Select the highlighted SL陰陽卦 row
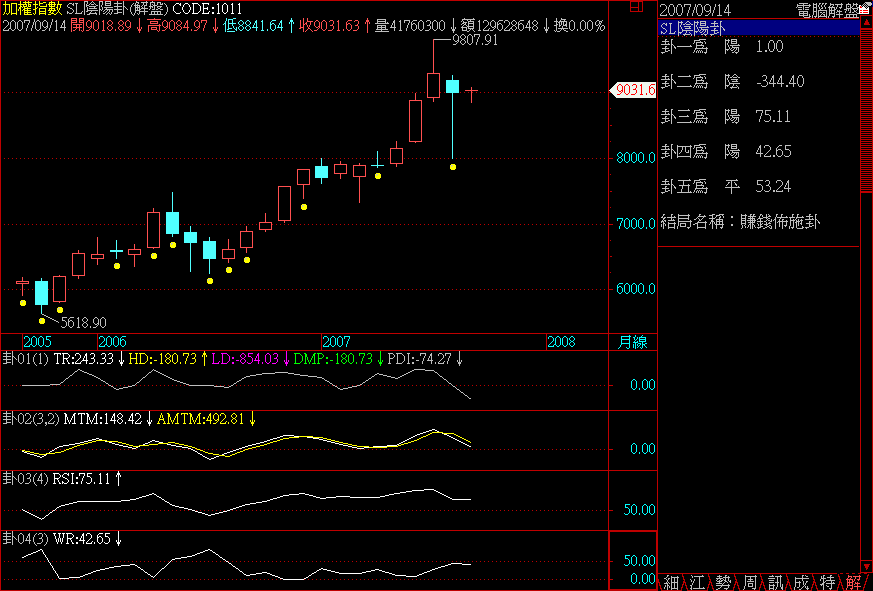This screenshot has width=873, height=591. click(x=758, y=28)
